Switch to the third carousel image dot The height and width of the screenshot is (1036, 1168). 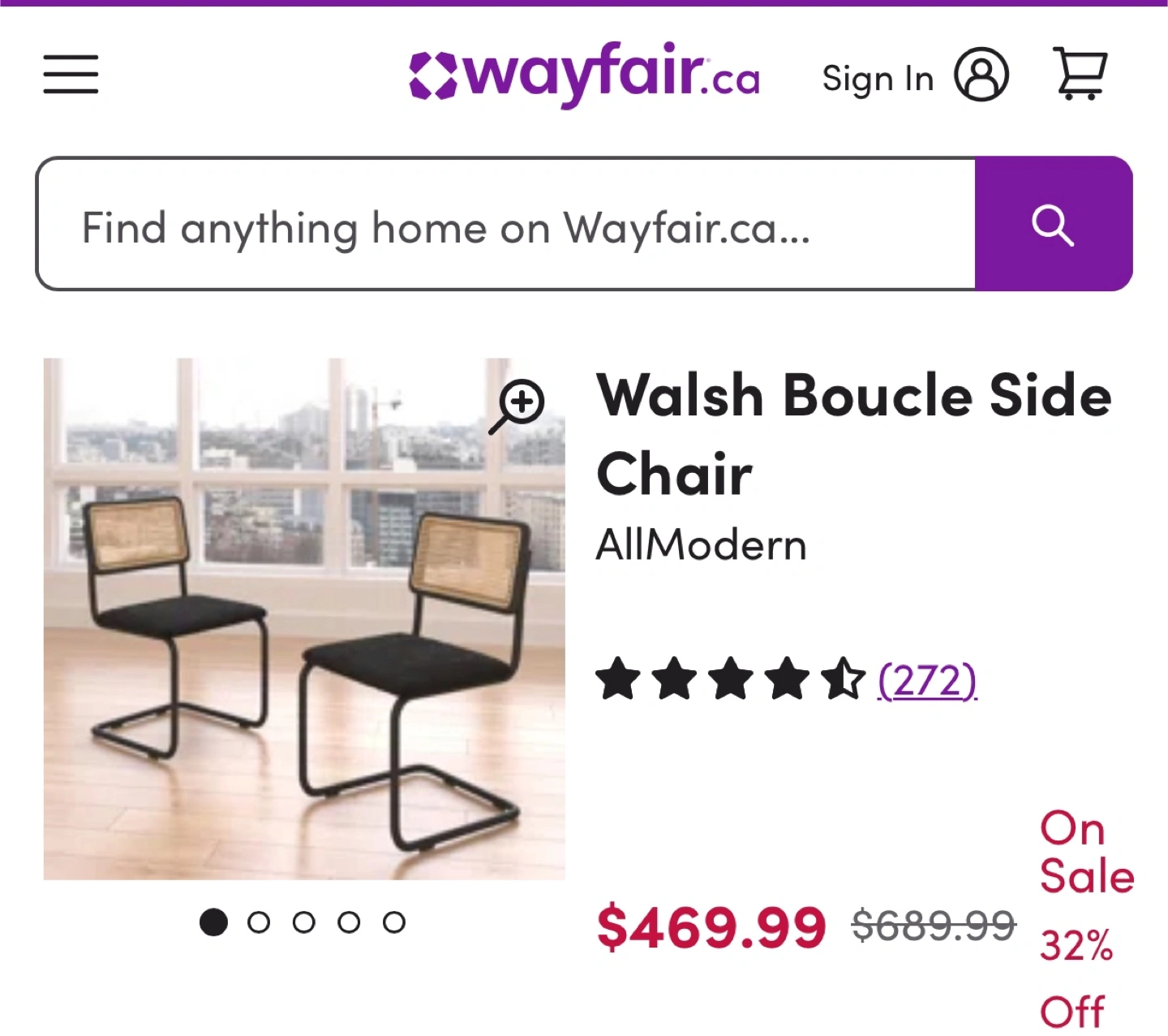[304, 922]
